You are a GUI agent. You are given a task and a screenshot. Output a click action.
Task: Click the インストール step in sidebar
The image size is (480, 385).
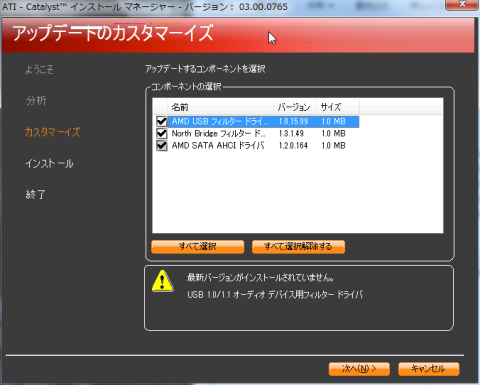49,163
